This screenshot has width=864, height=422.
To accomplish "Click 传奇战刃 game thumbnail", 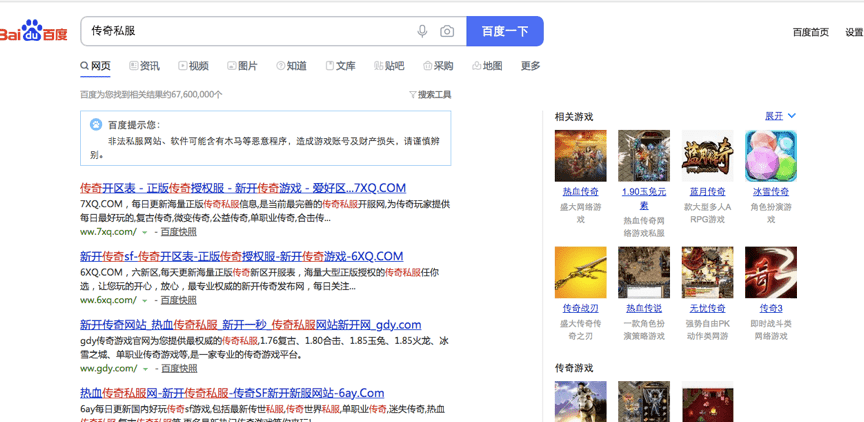I will (x=580, y=272).
